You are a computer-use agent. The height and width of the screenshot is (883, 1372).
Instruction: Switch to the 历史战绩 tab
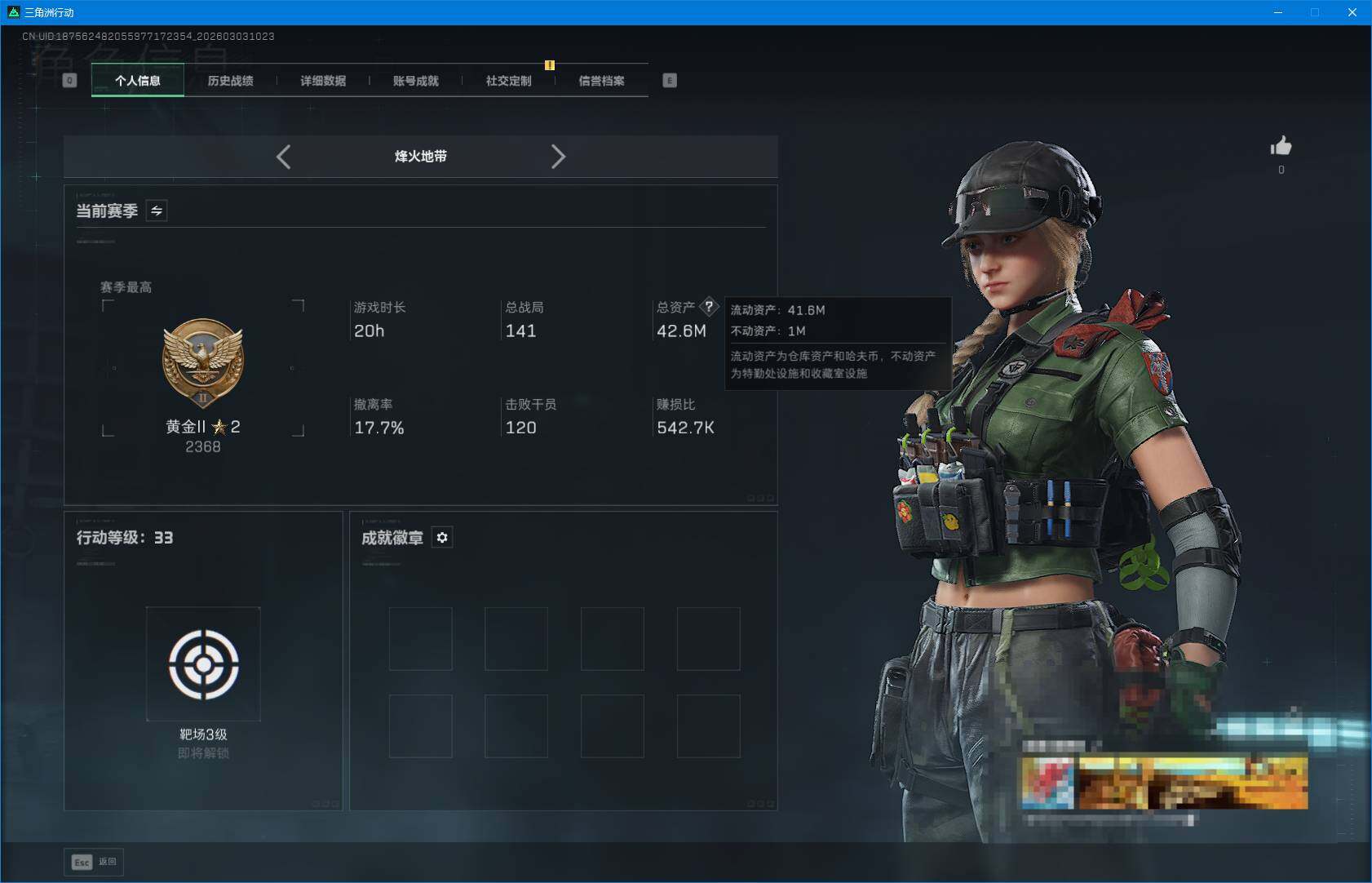[231, 80]
